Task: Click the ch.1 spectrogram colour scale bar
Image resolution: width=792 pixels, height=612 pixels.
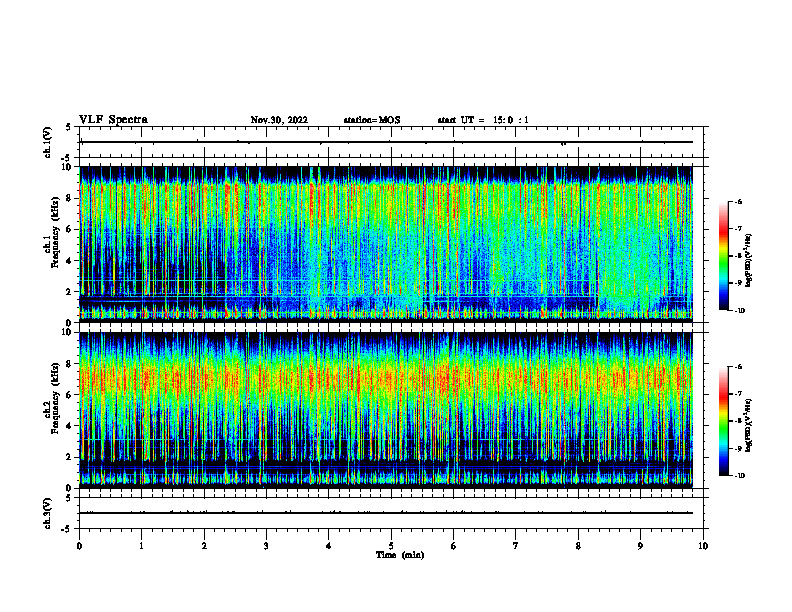Action: pyautogui.click(x=724, y=256)
